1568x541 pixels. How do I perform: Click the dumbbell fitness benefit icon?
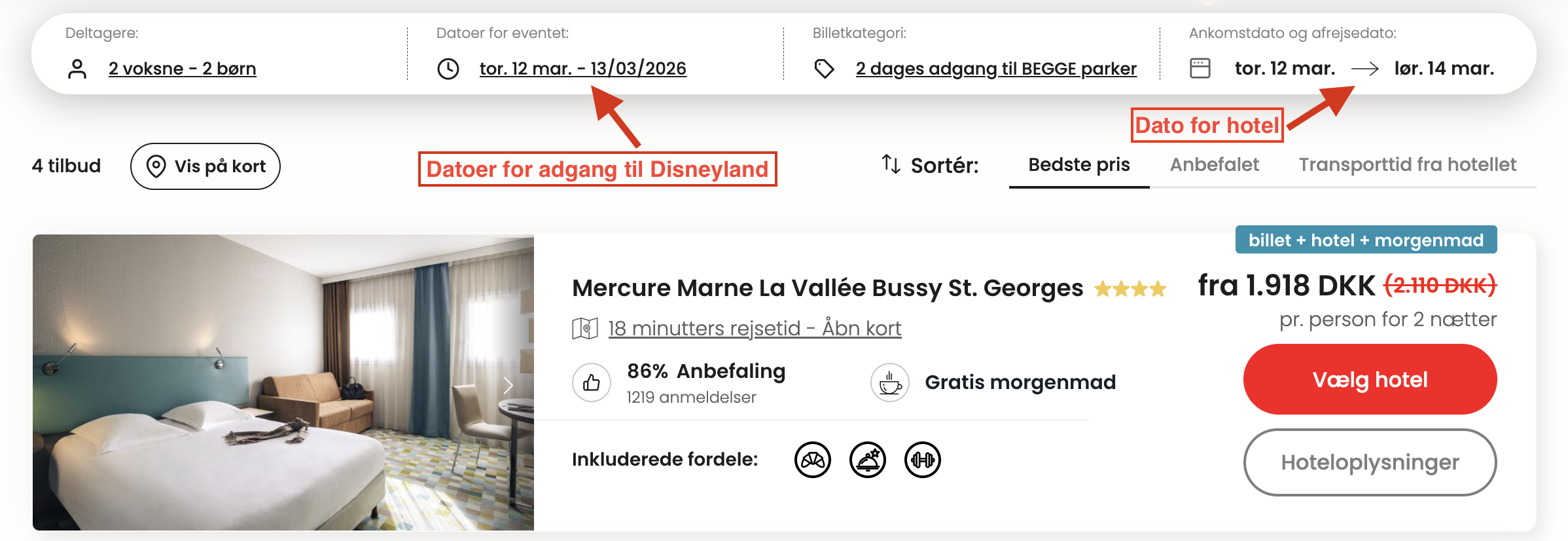[923, 460]
